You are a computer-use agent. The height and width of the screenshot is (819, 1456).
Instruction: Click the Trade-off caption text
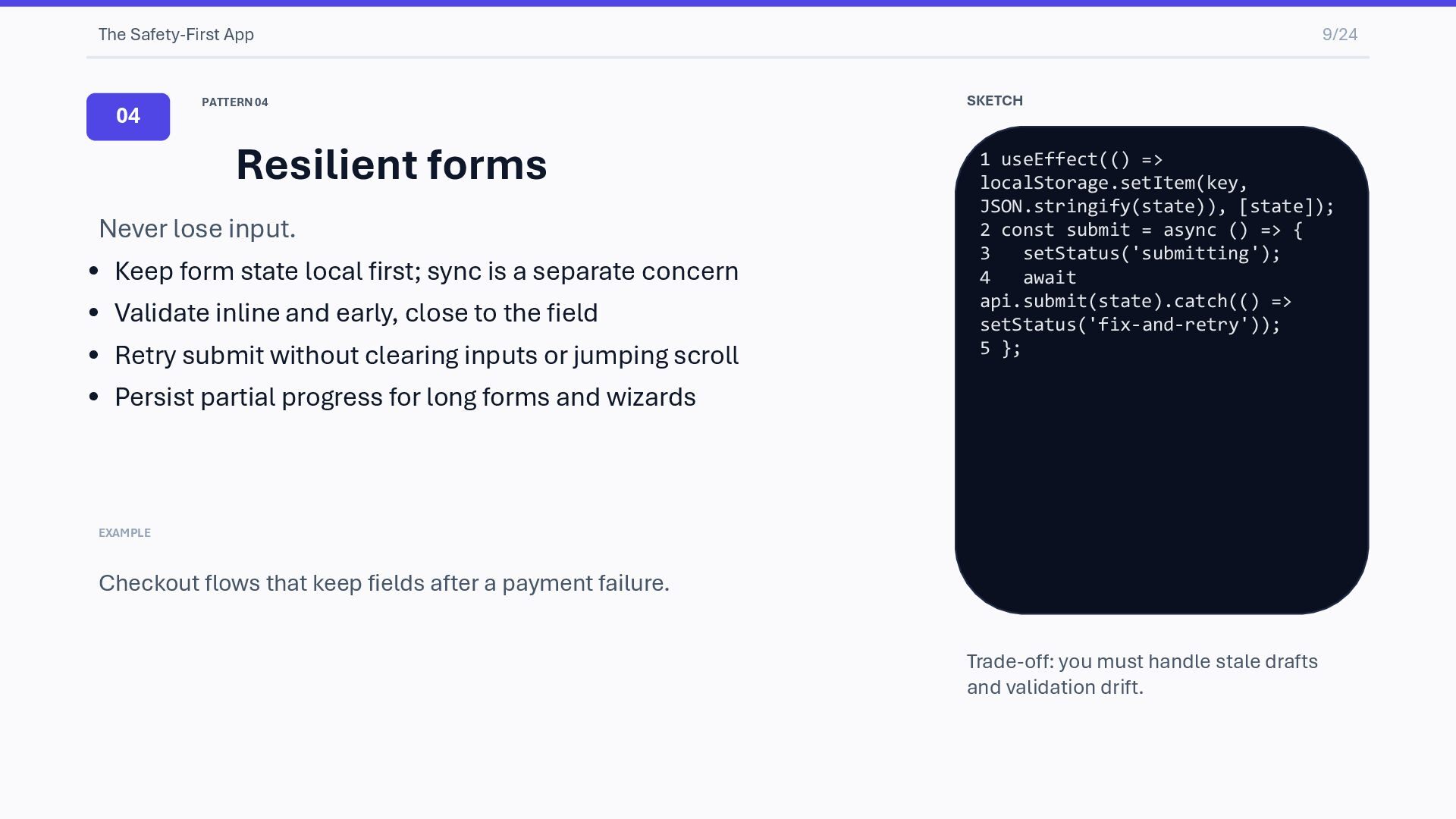pyautogui.click(x=1141, y=674)
